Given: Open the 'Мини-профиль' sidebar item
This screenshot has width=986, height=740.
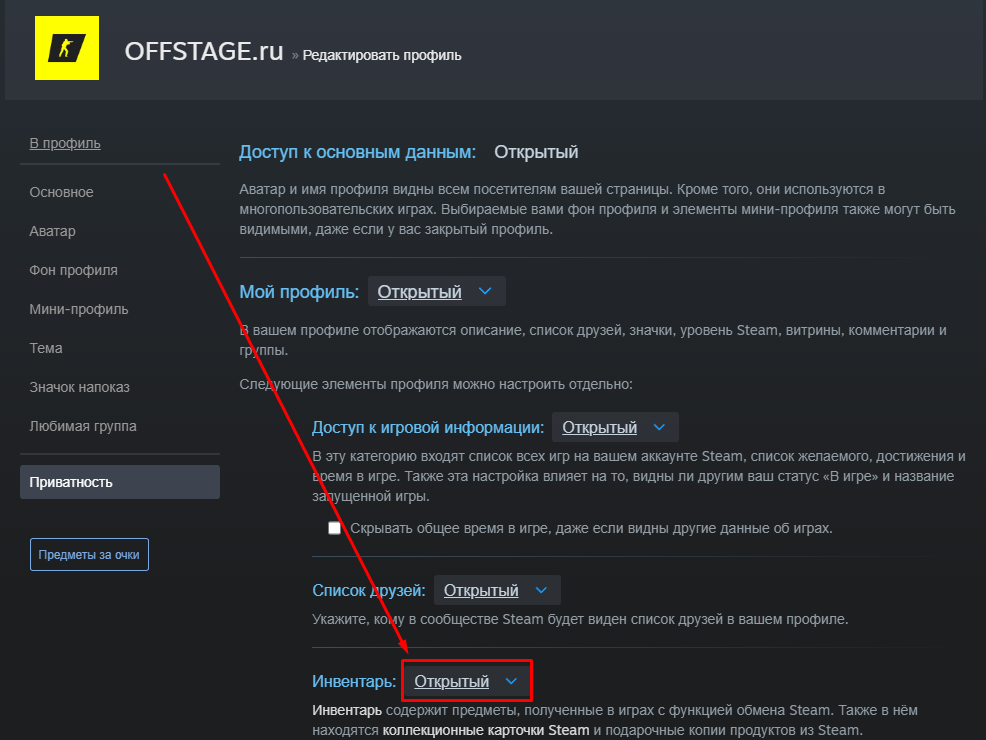Looking at the screenshot, I should coord(79,309).
